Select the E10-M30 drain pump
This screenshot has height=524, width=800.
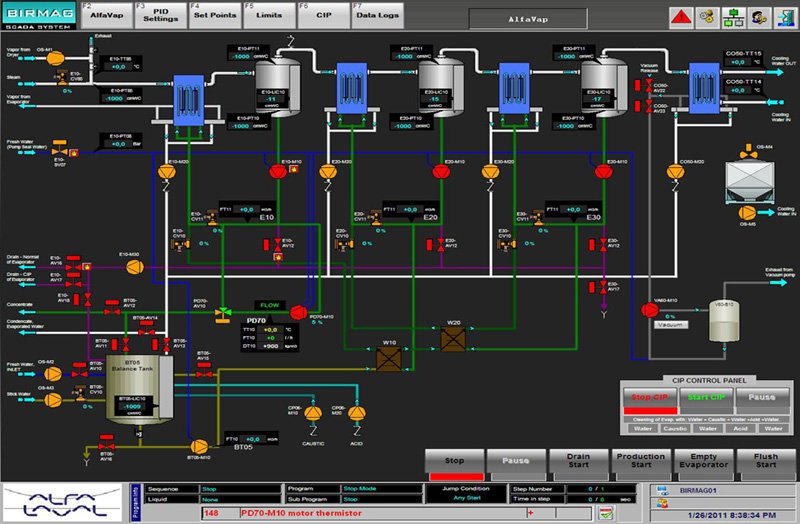[135, 267]
